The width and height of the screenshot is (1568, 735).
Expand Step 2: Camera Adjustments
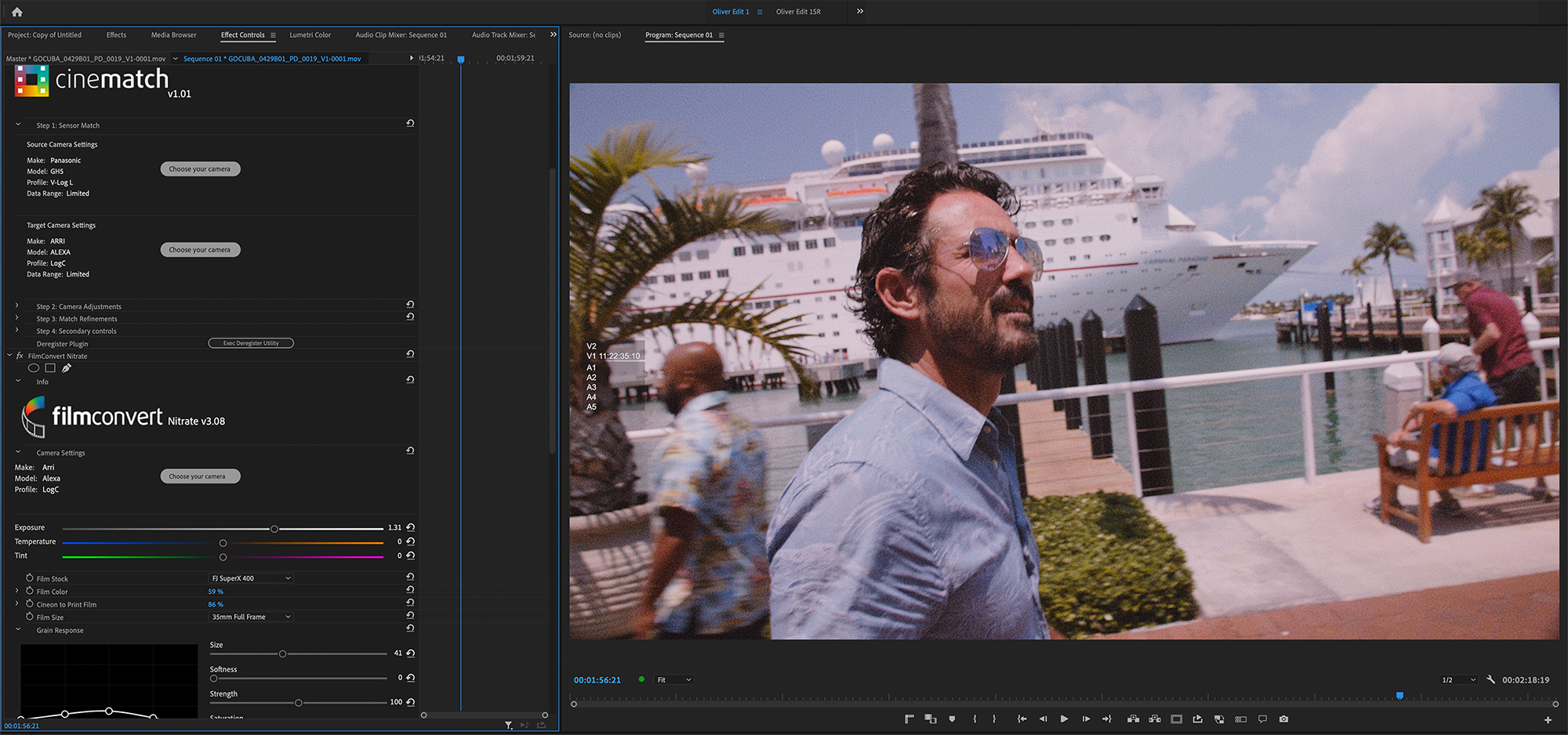(17, 306)
